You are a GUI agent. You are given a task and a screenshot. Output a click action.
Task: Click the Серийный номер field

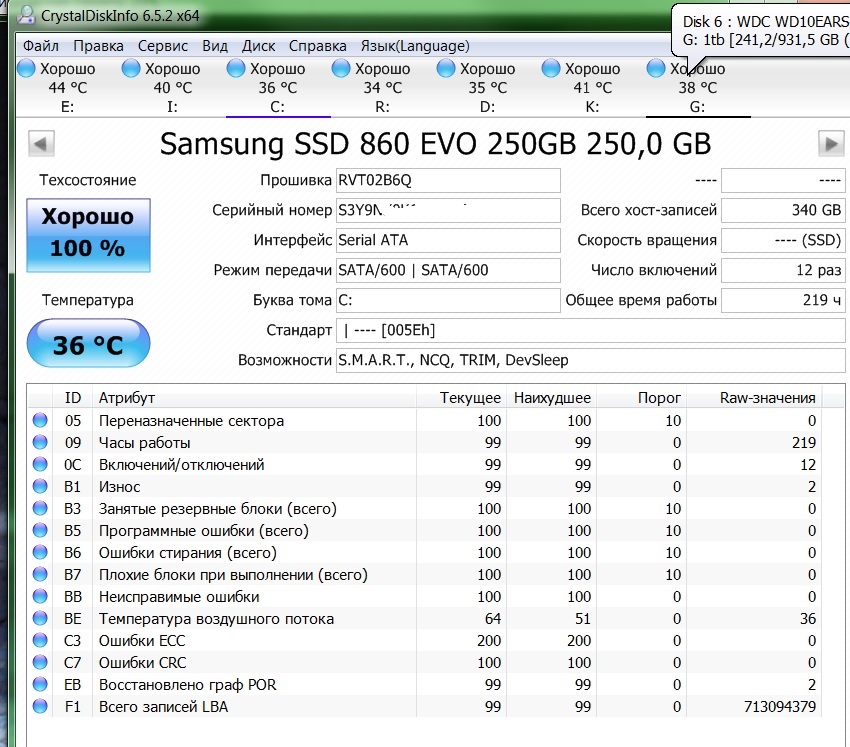(448, 210)
